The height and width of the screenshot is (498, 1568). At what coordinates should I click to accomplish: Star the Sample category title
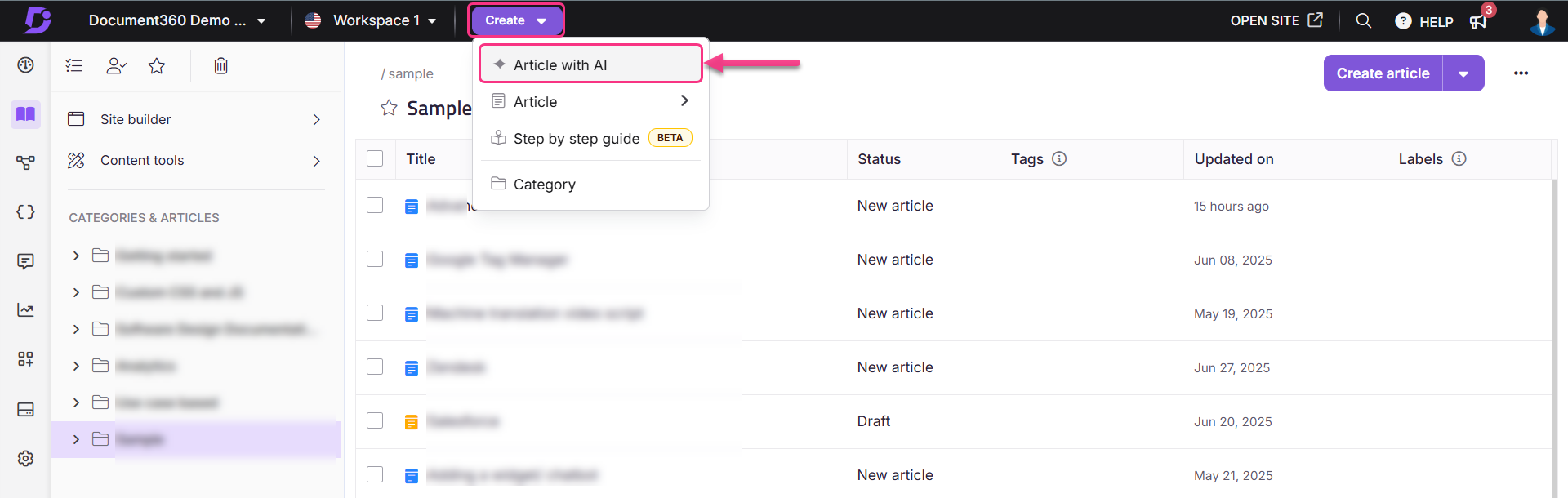[389, 108]
